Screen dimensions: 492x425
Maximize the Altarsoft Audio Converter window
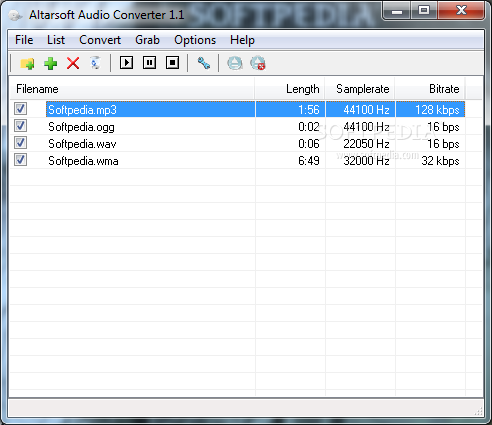click(424, 10)
